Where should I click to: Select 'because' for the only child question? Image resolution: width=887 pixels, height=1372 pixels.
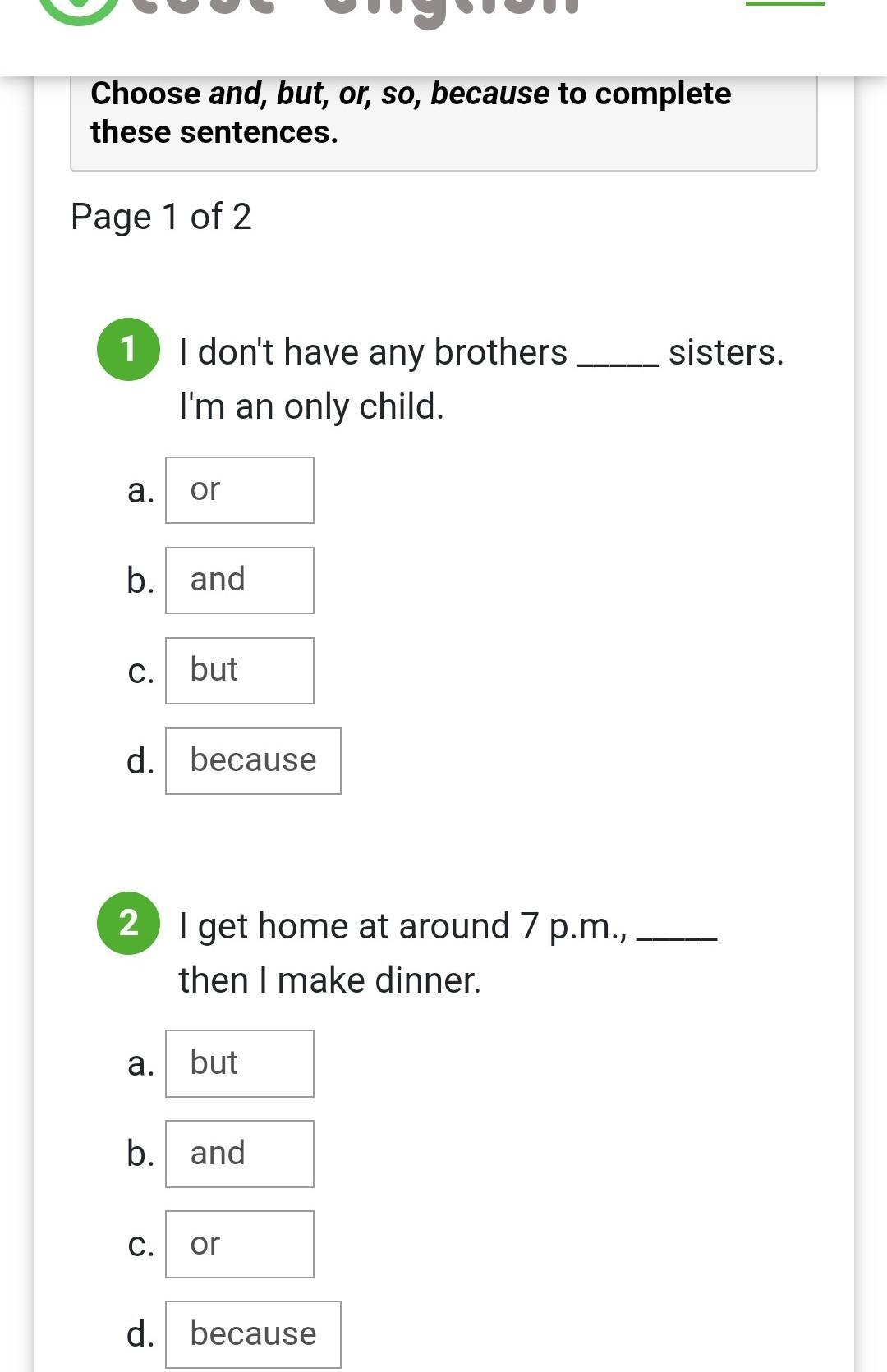coord(253,761)
